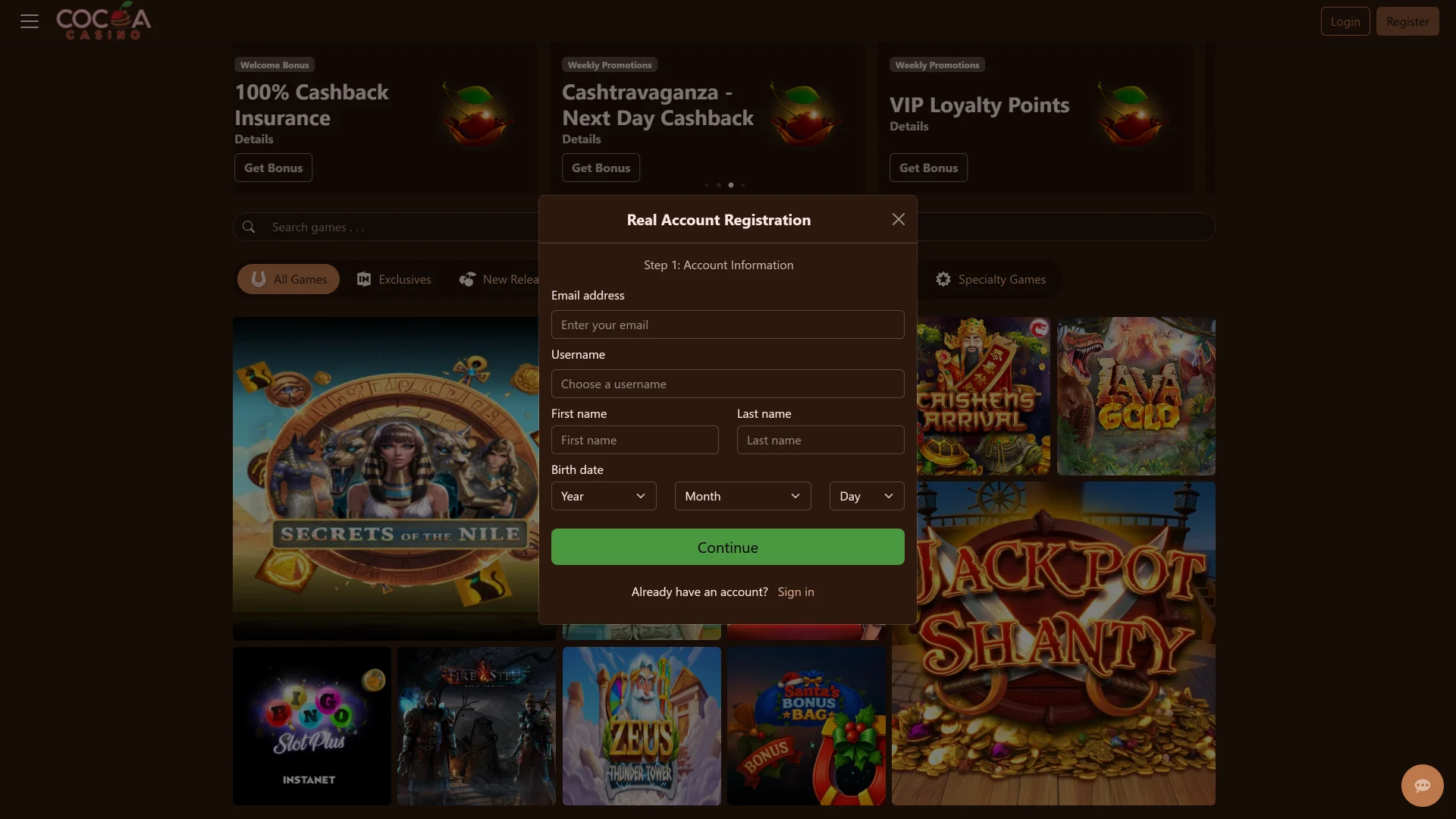
Task: Open Details under VIP Loyalty Points
Action: pyautogui.click(x=909, y=126)
